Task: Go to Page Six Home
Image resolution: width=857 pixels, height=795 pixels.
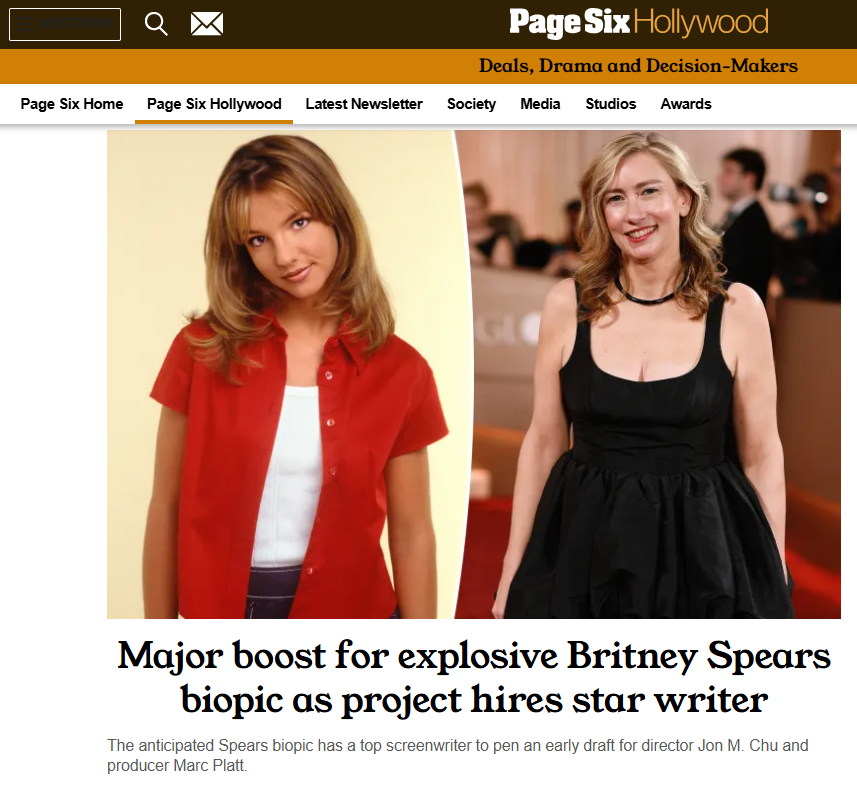Action: point(72,104)
